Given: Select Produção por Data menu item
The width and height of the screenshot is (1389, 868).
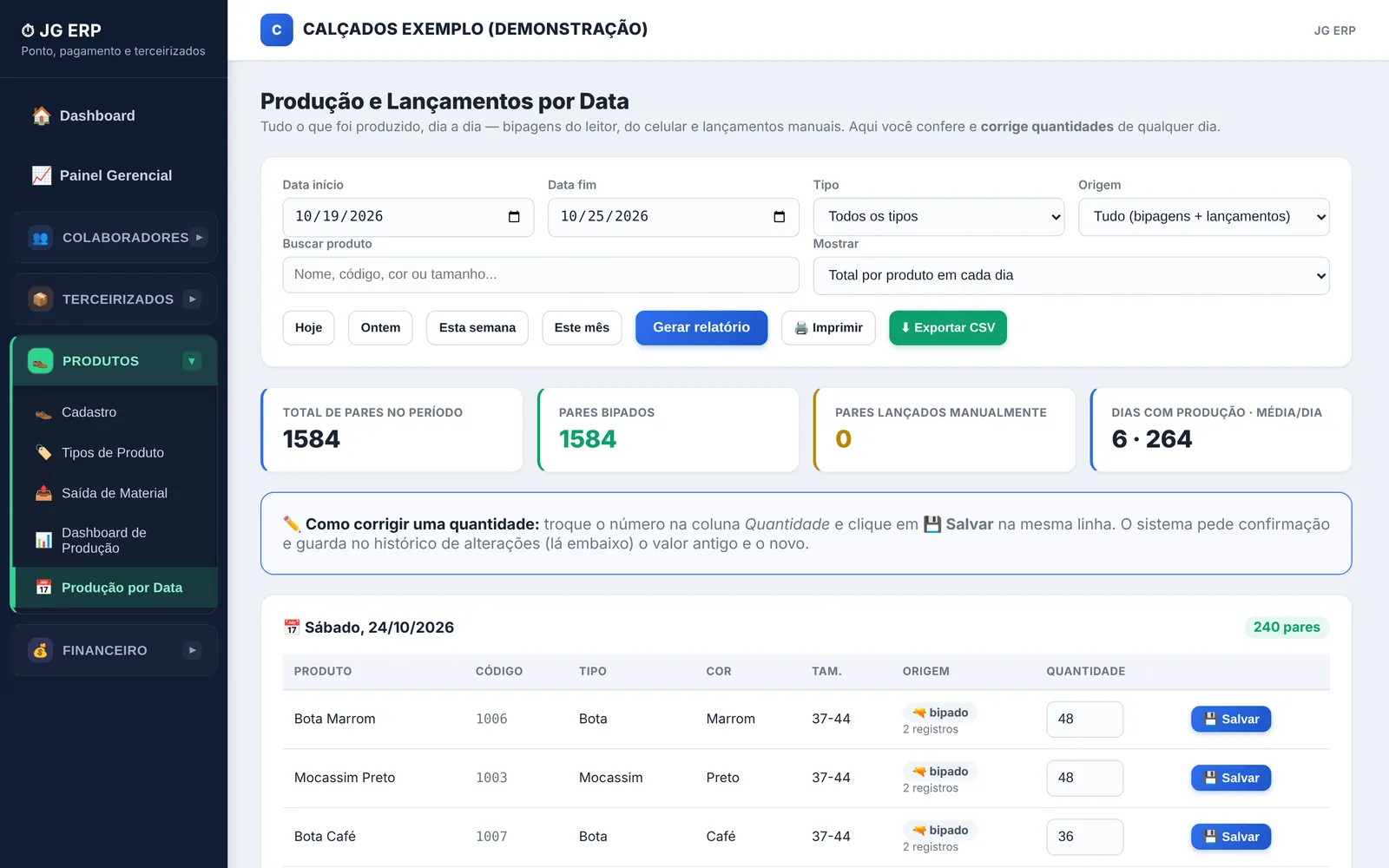Looking at the screenshot, I should [115, 588].
